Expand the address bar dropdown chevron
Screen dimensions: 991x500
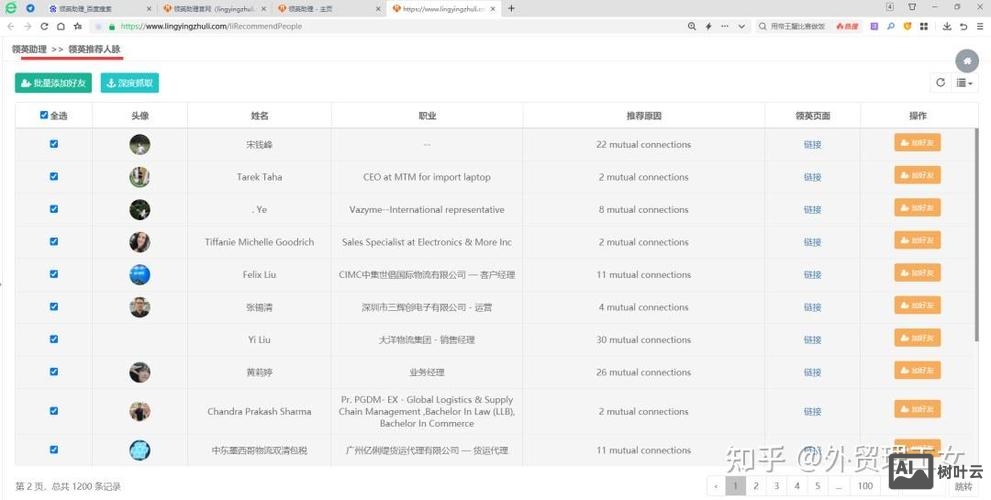pos(741,27)
